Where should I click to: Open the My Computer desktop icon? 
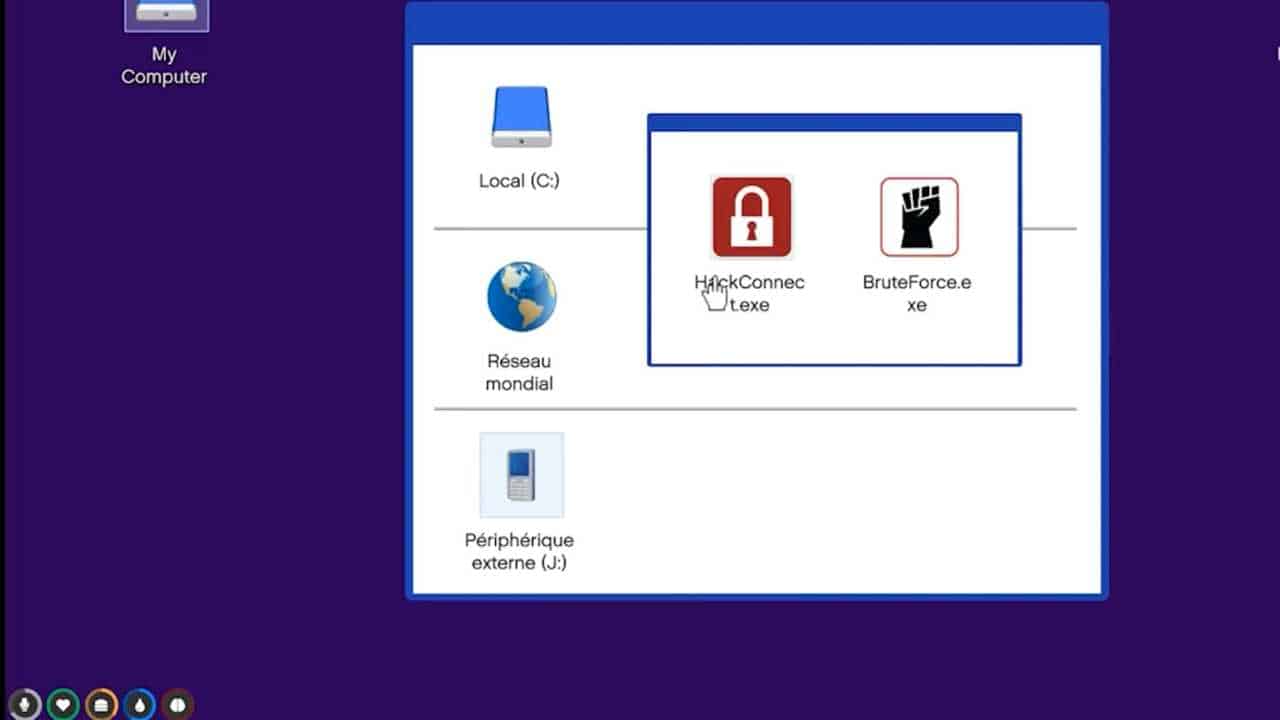click(x=166, y=14)
